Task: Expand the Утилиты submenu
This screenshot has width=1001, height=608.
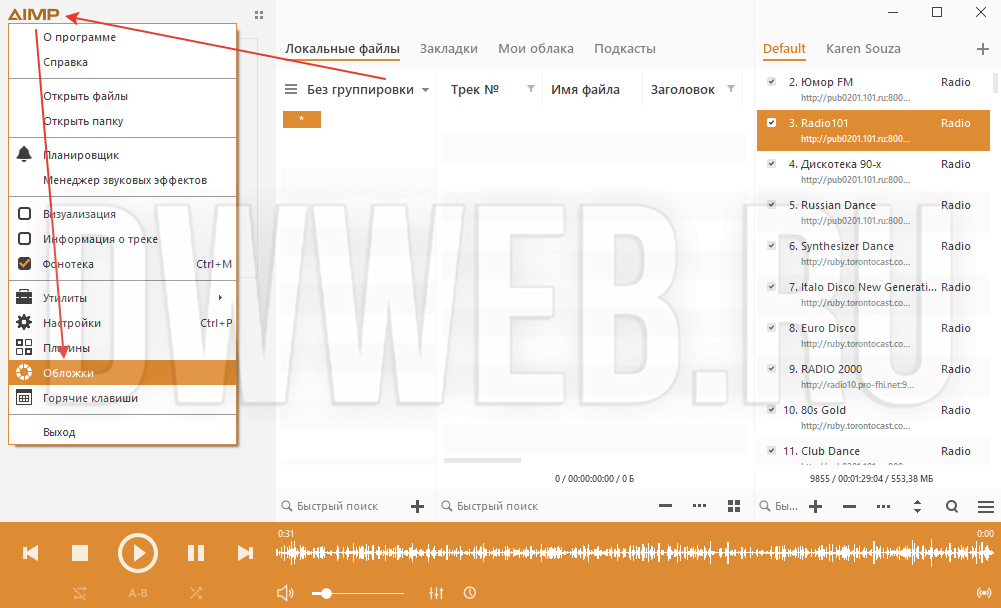Action: pyautogui.click(x=123, y=298)
